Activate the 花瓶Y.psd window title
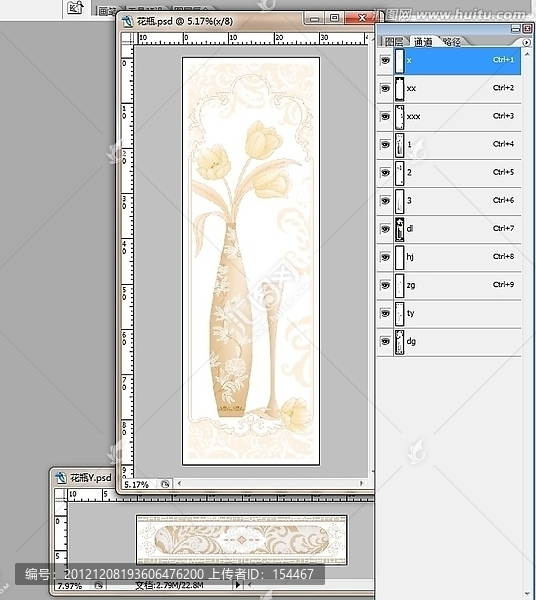Screen dimensions: 536x600 coord(91,478)
